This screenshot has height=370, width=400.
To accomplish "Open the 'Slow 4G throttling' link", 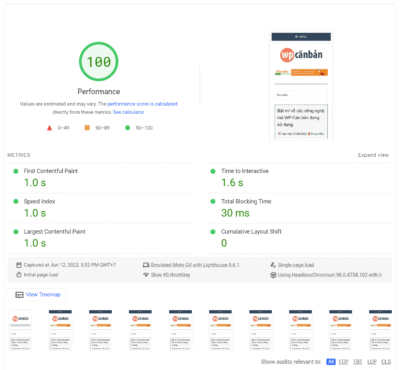I will point(170,275).
